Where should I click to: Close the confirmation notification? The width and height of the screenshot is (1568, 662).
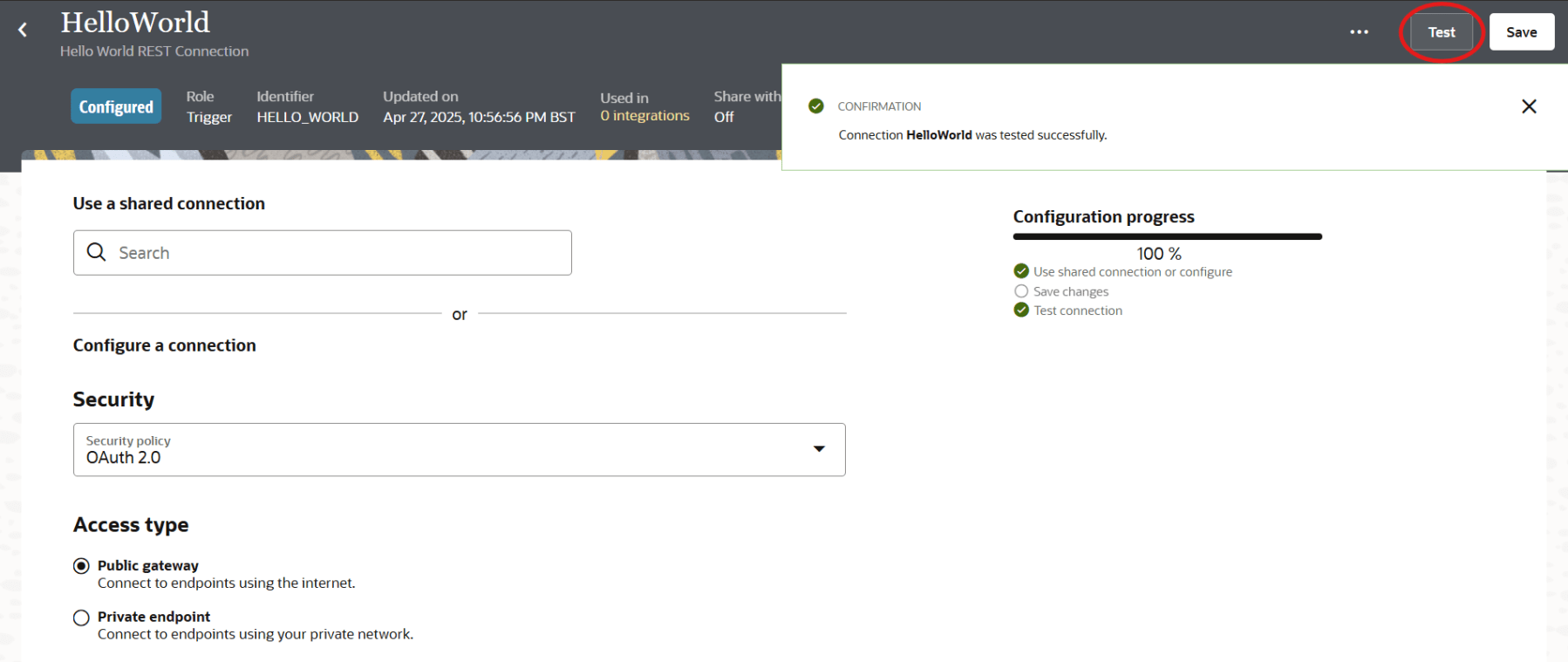1528,106
